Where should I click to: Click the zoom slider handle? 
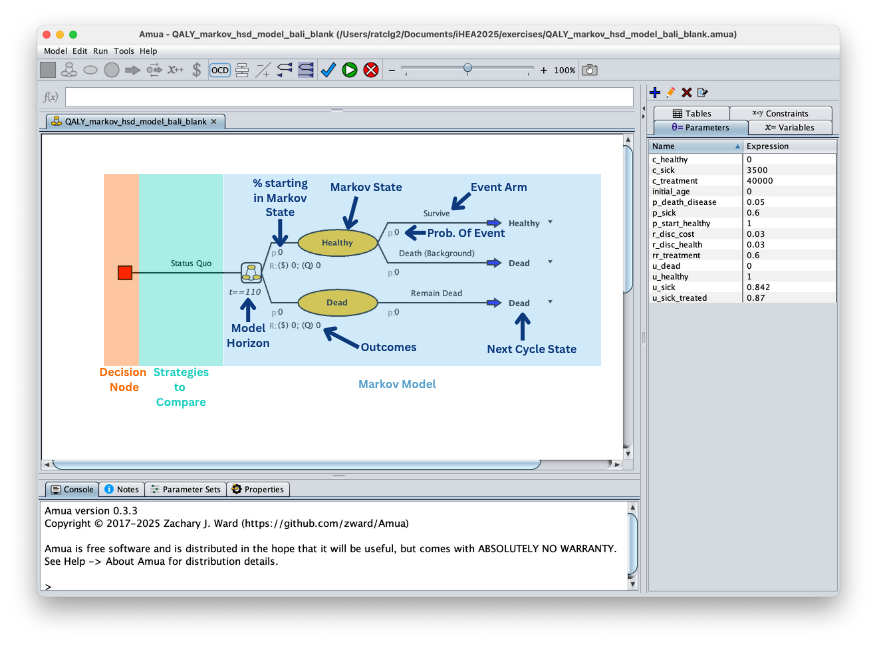click(x=467, y=69)
